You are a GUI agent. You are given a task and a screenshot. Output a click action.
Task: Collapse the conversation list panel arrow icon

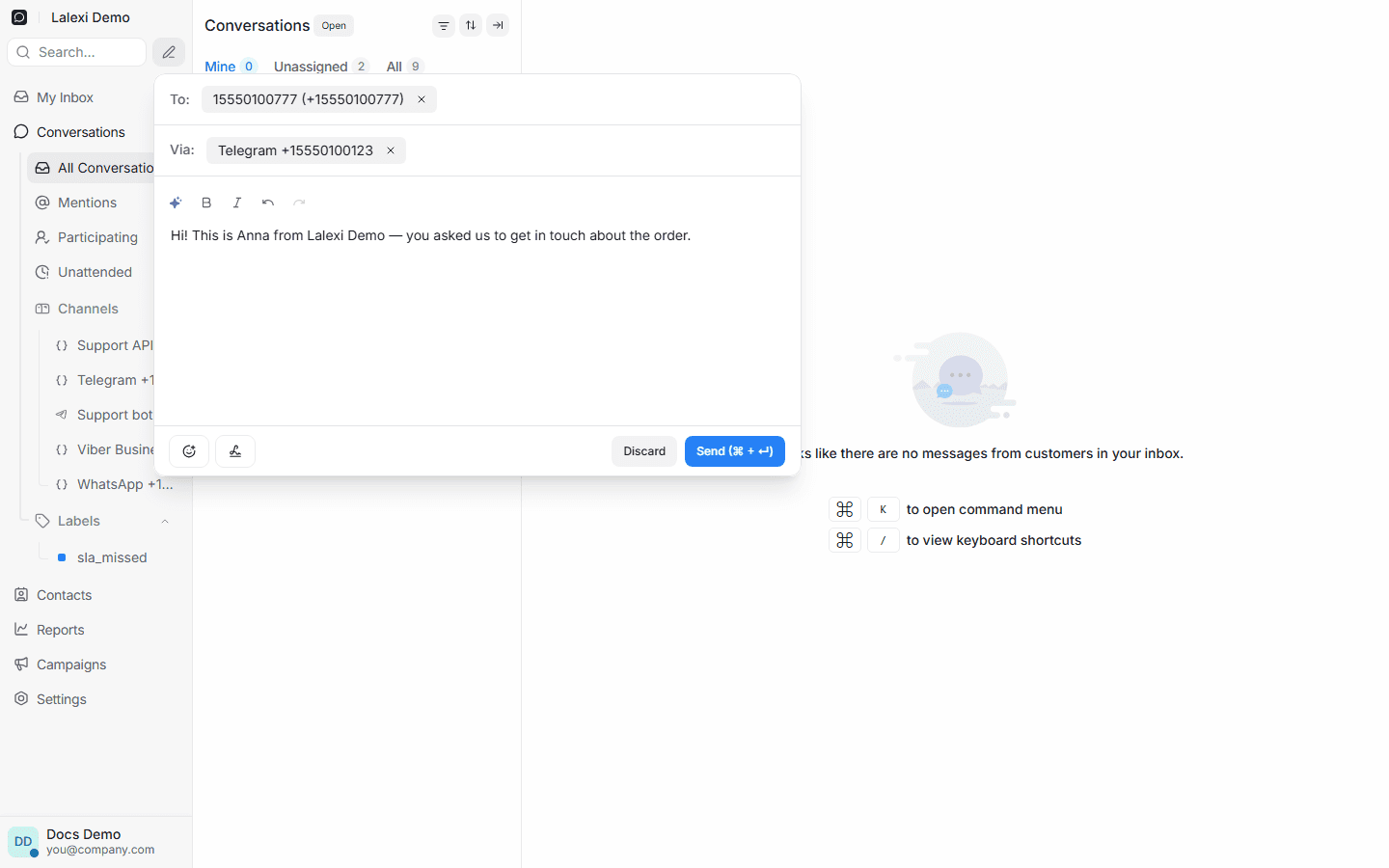tap(498, 26)
